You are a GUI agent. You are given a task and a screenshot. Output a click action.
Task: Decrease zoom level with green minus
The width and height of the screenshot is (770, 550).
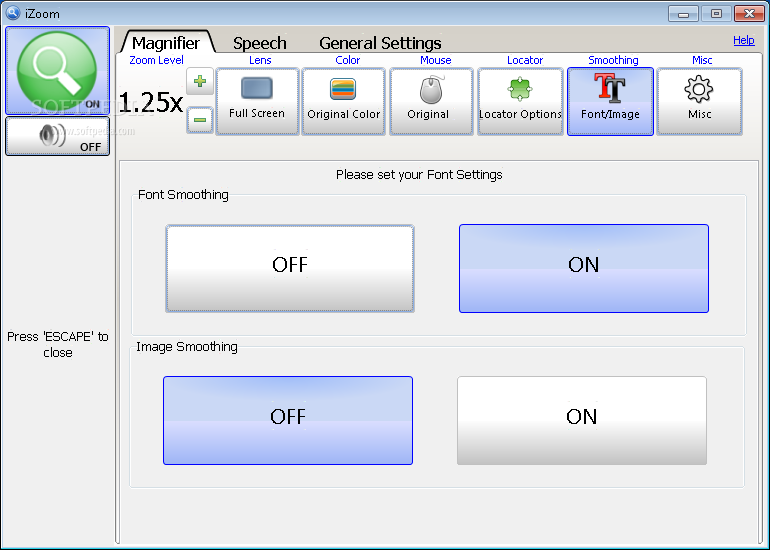click(200, 120)
